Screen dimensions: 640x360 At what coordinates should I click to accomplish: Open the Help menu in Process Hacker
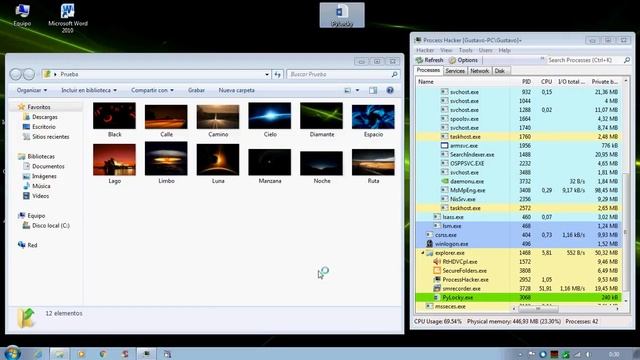click(x=504, y=50)
